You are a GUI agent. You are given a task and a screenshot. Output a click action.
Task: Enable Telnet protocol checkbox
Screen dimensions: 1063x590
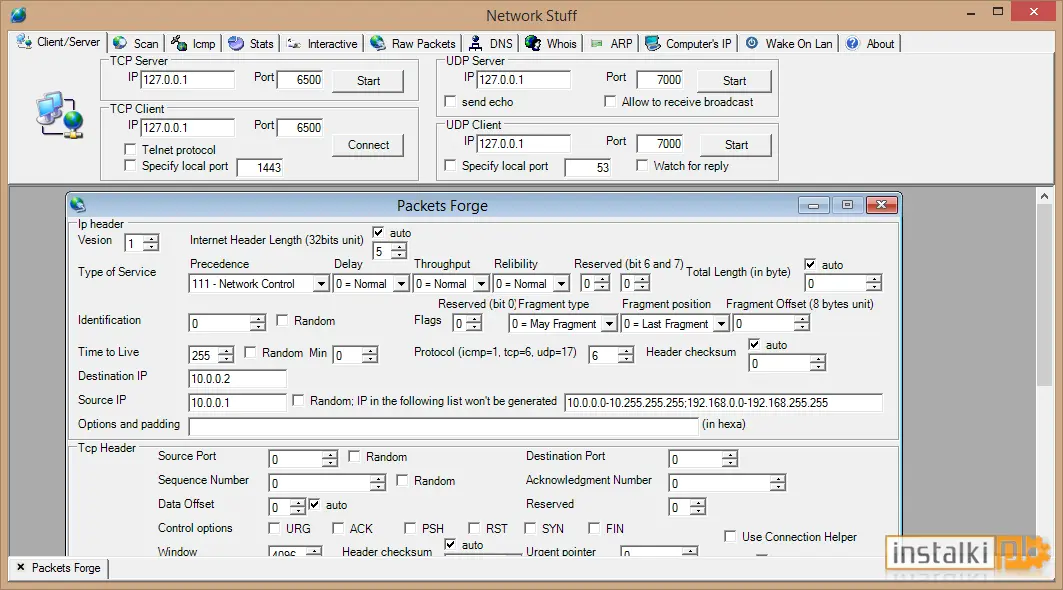pos(130,149)
